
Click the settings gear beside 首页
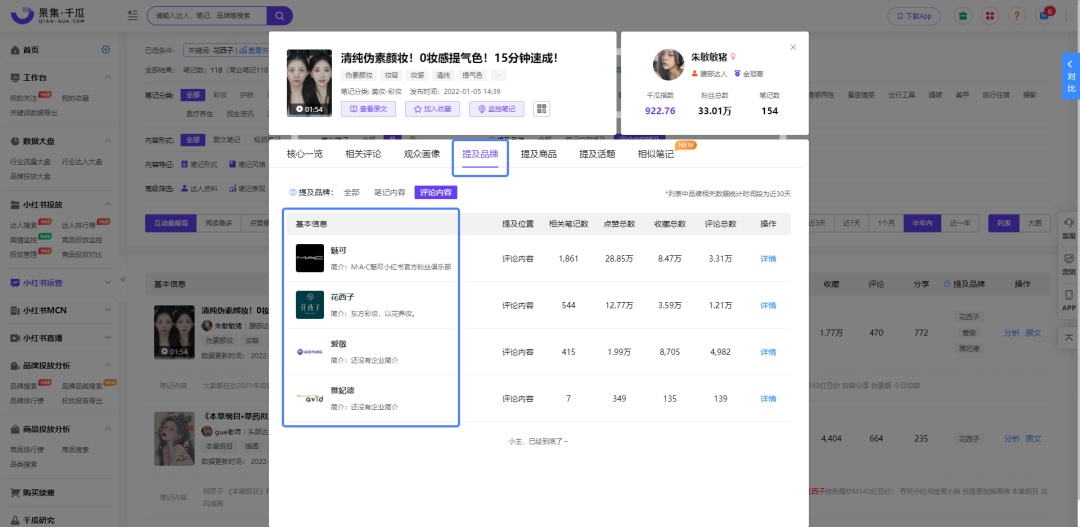coord(105,50)
